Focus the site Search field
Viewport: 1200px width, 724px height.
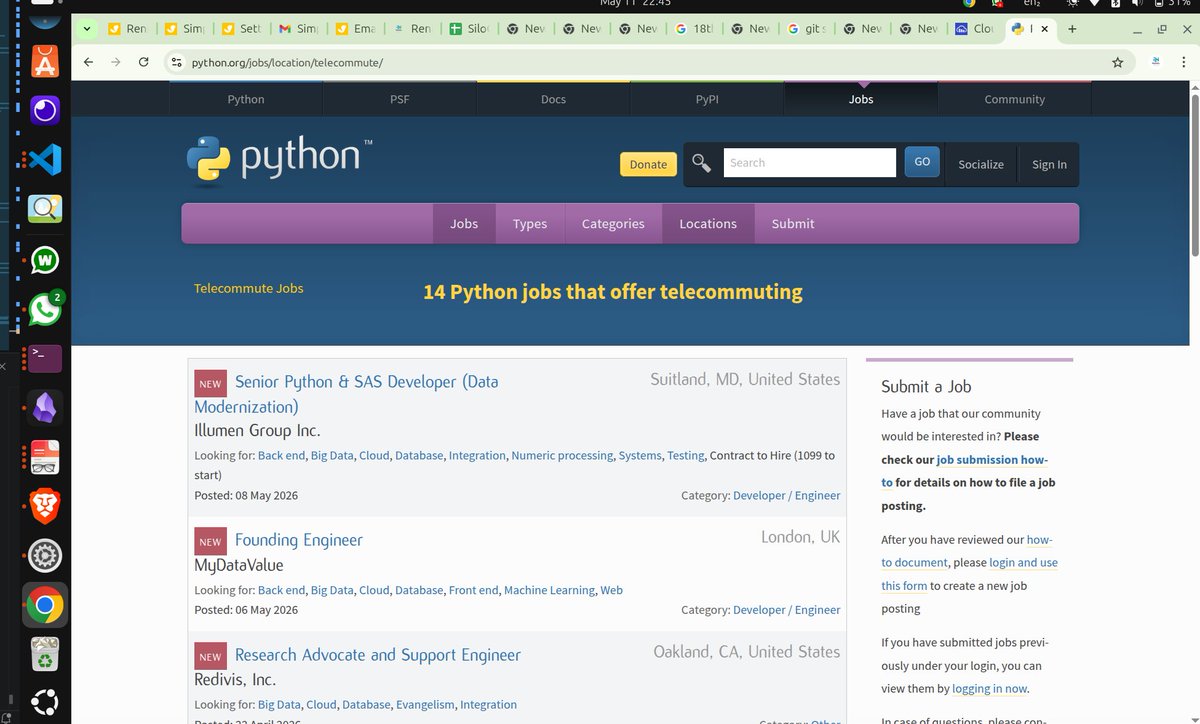pos(809,163)
